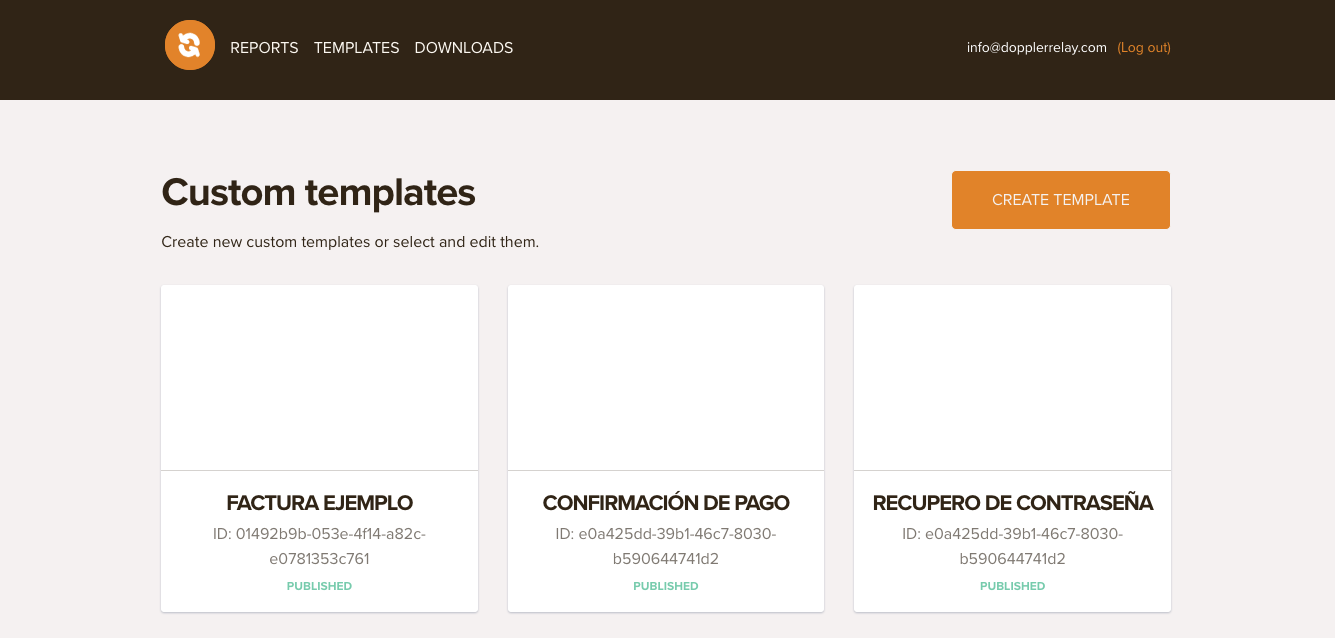Open the Downloads menu item
Image resolution: width=1335 pixels, height=638 pixels.
(x=464, y=48)
